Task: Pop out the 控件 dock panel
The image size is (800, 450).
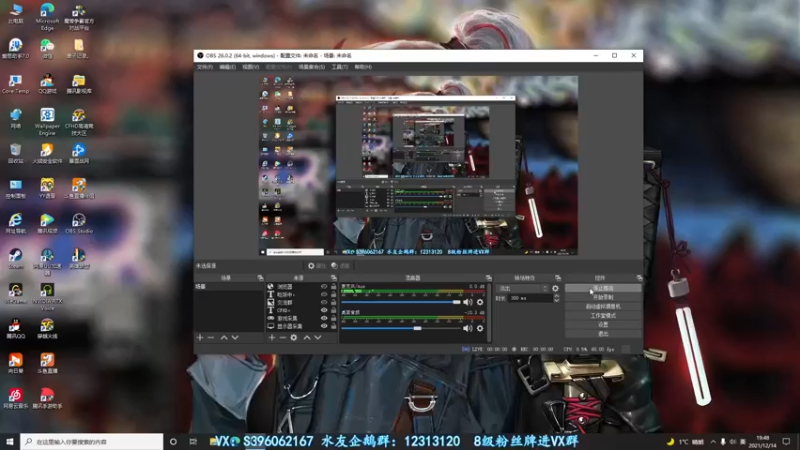Action: (x=639, y=278)
